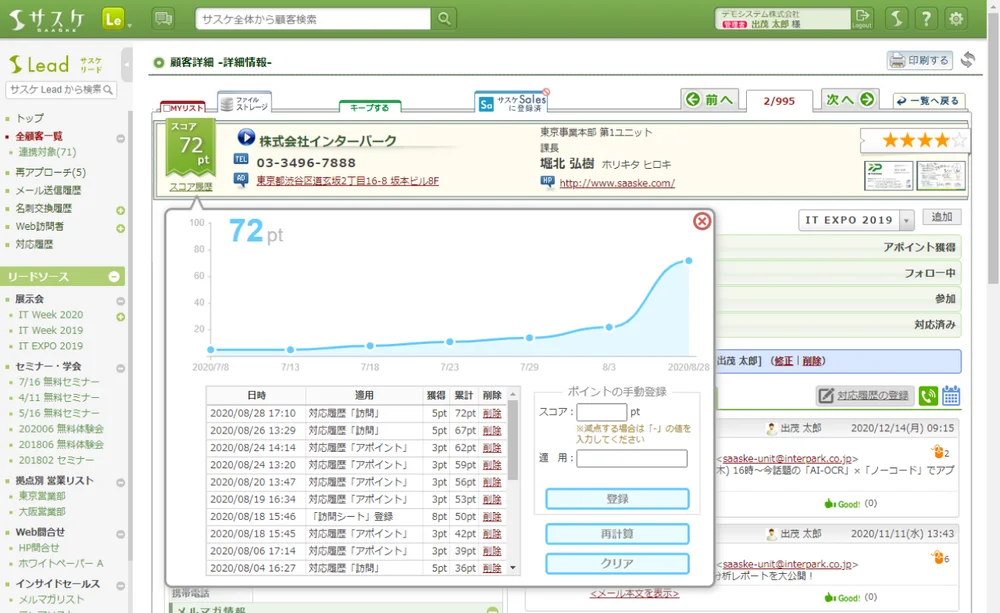The image size is (1000, 613).
Task: Collapse the 展示会 group in sidebar
Action: pyautogui.click(x=120, y=299)
